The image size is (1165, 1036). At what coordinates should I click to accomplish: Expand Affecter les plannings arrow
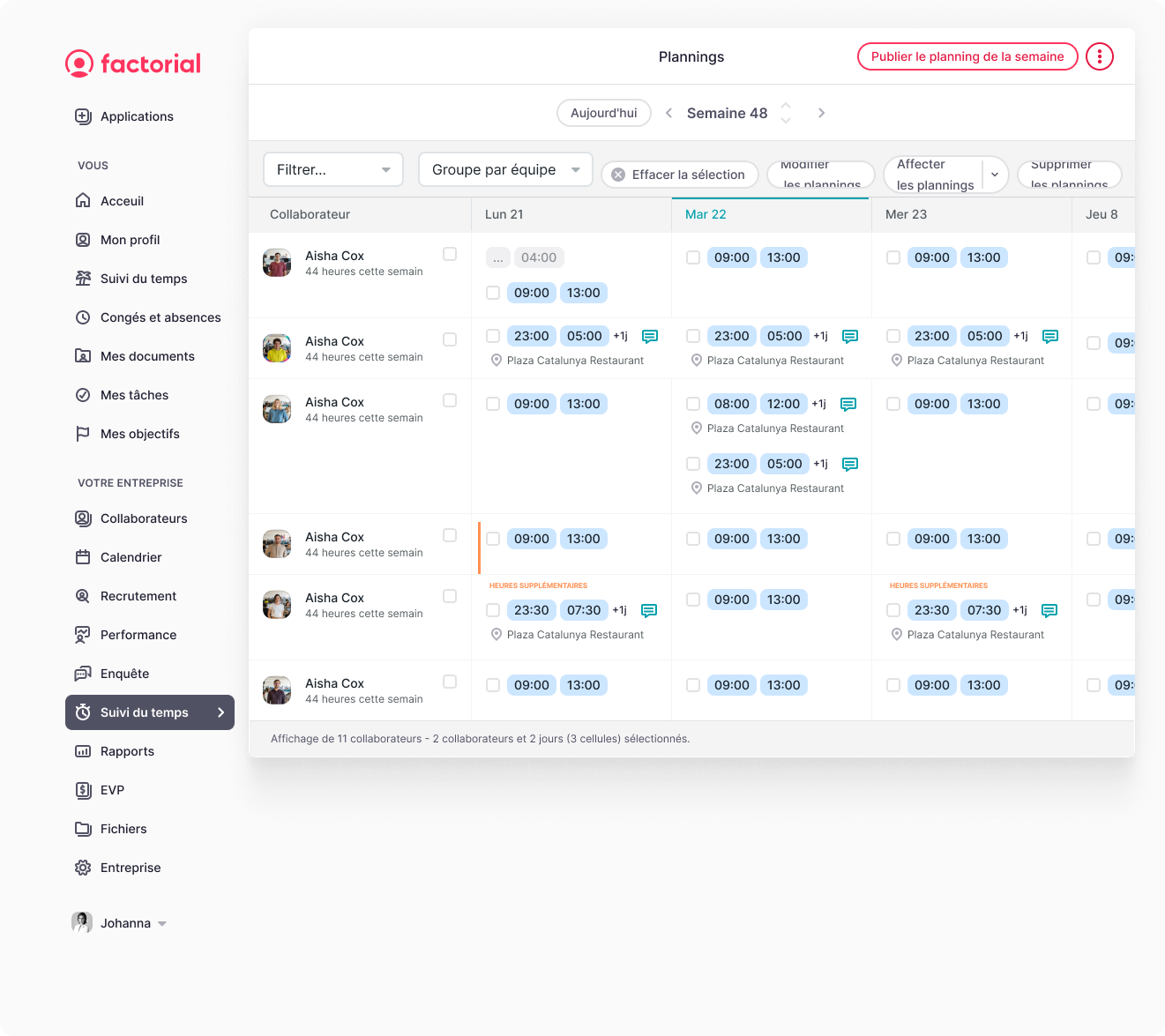(995, 175)
